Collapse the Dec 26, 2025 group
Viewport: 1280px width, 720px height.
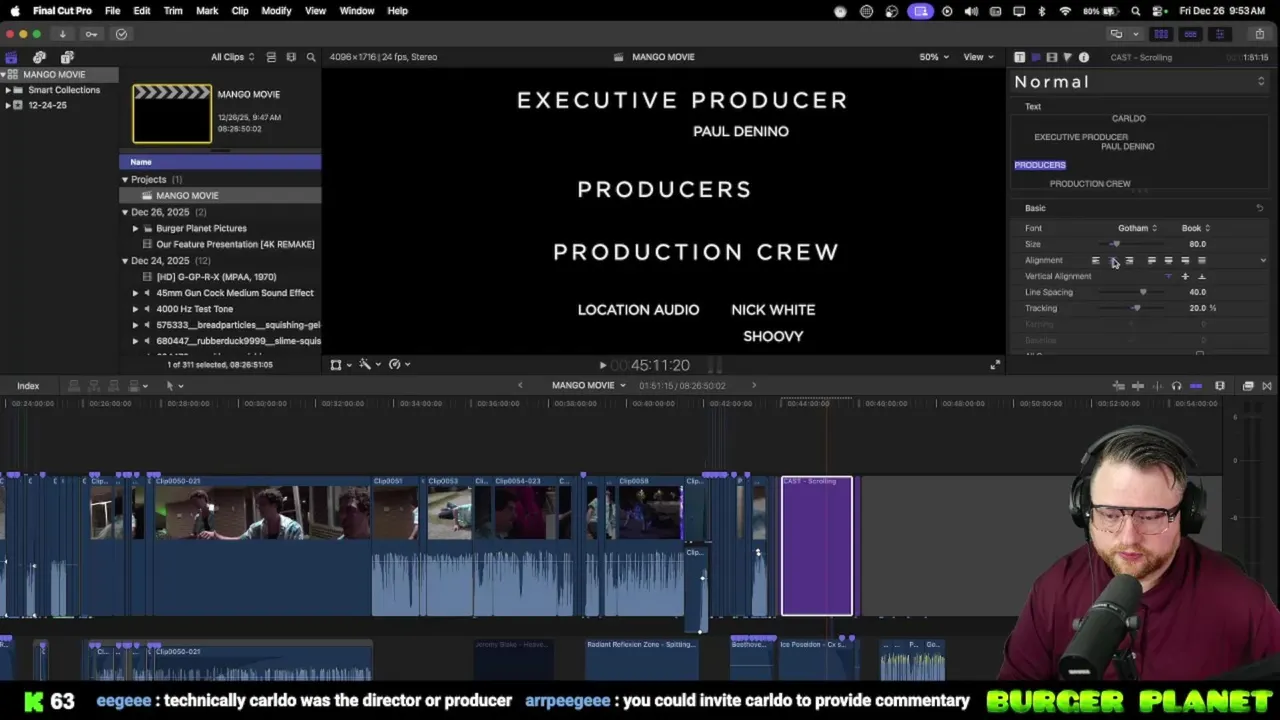[x=125, y=212]
